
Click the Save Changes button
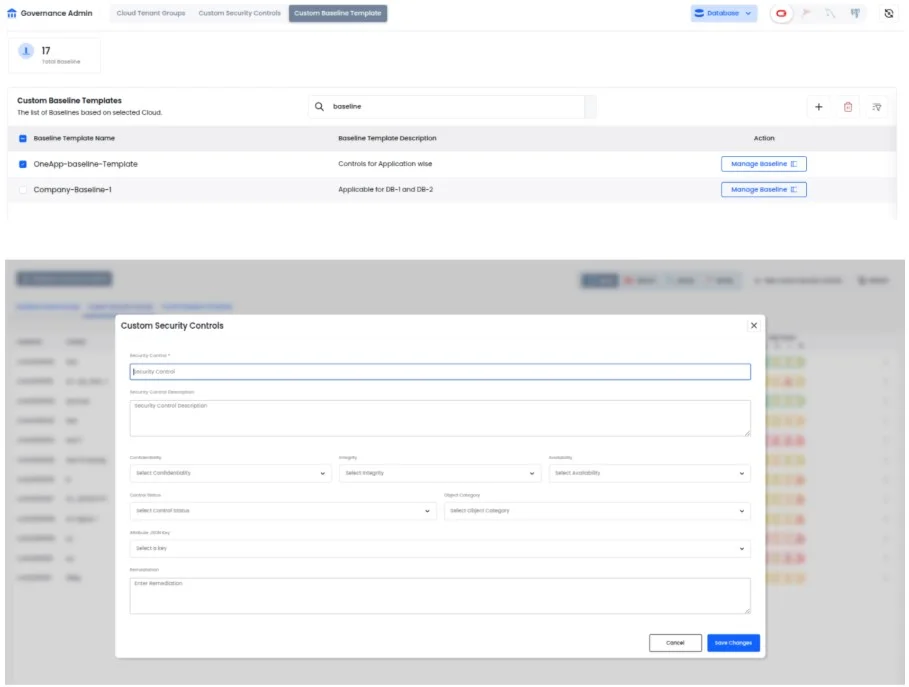point(733,643)
